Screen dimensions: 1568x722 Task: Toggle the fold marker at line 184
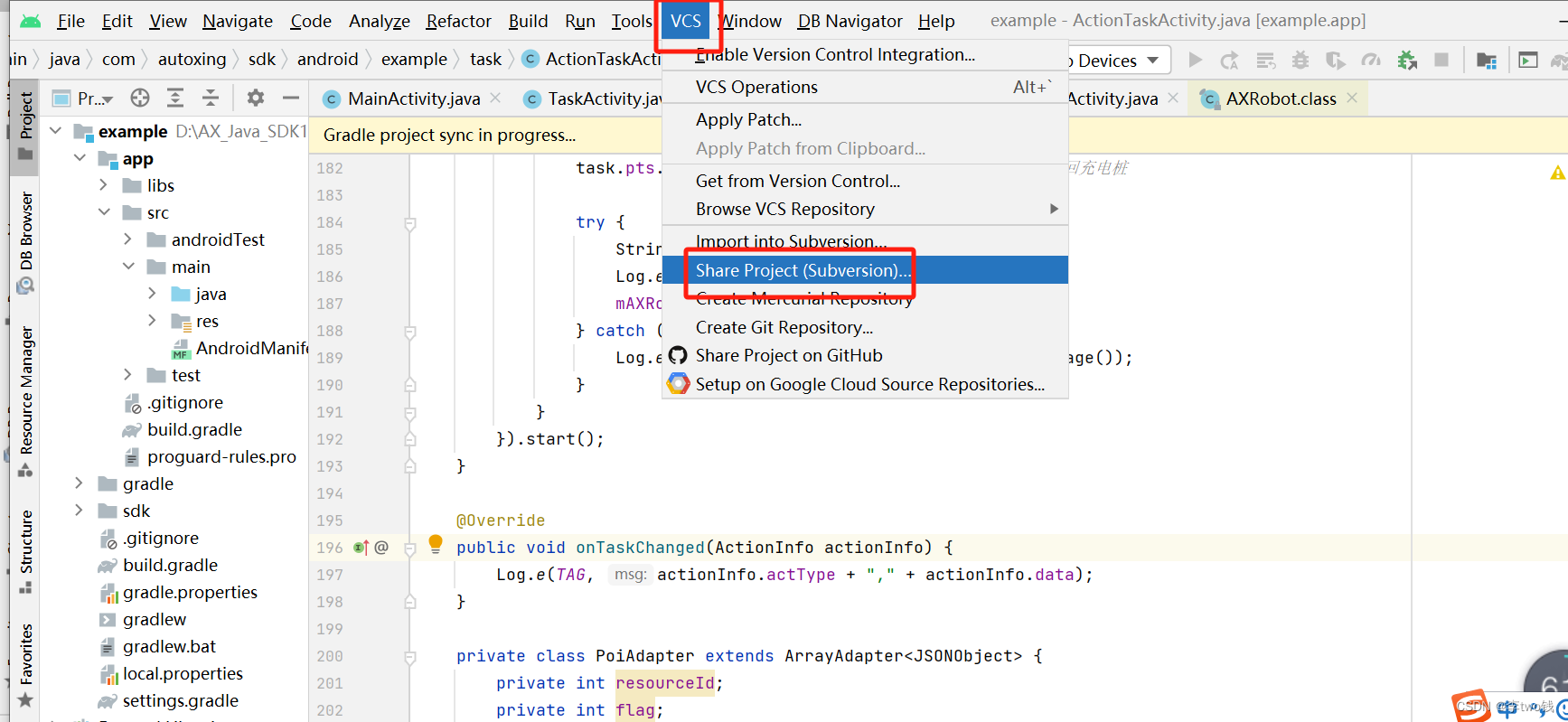coord(409,223)
